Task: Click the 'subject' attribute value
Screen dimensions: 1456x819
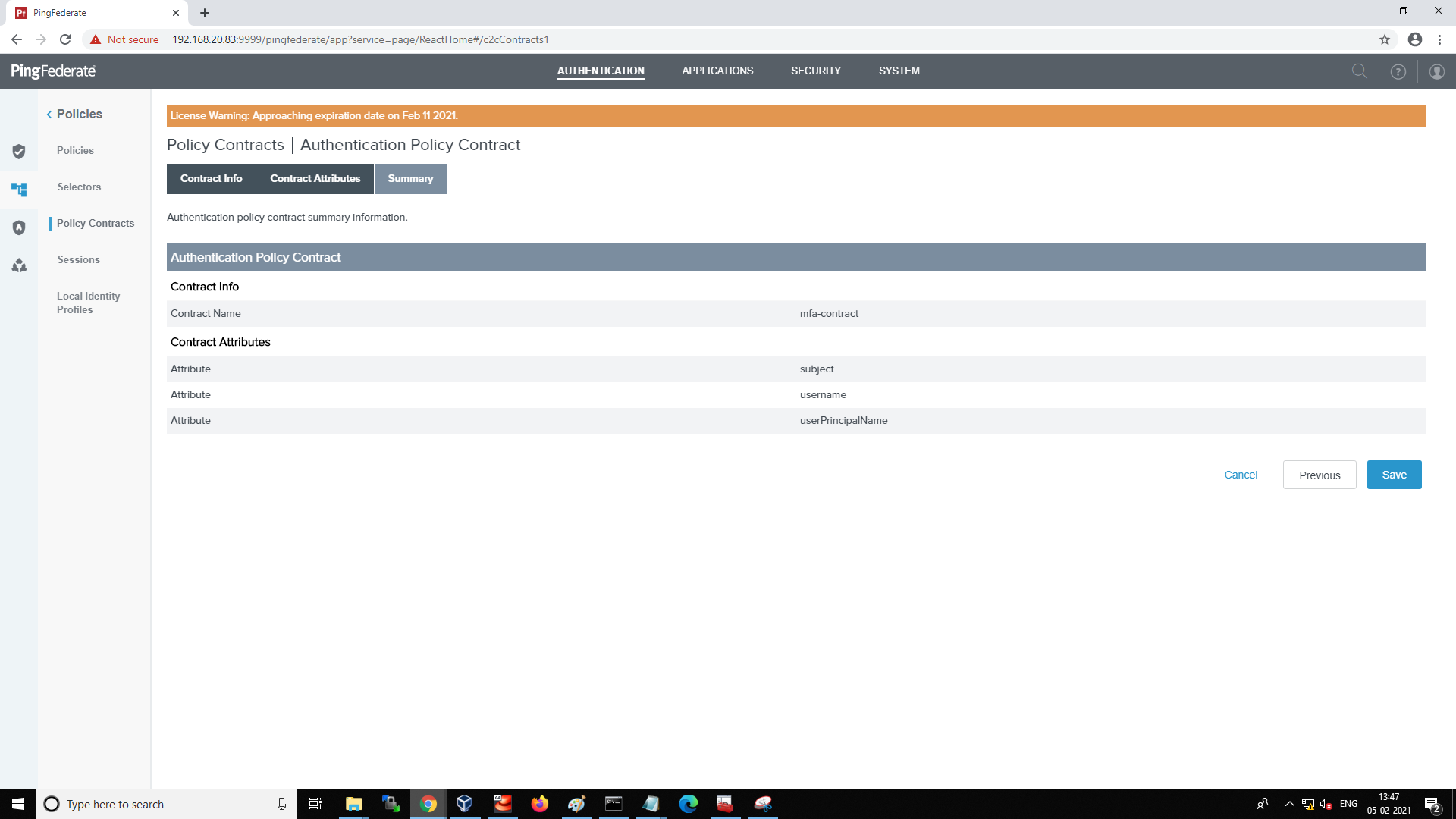Action: (x=817, y=369)
